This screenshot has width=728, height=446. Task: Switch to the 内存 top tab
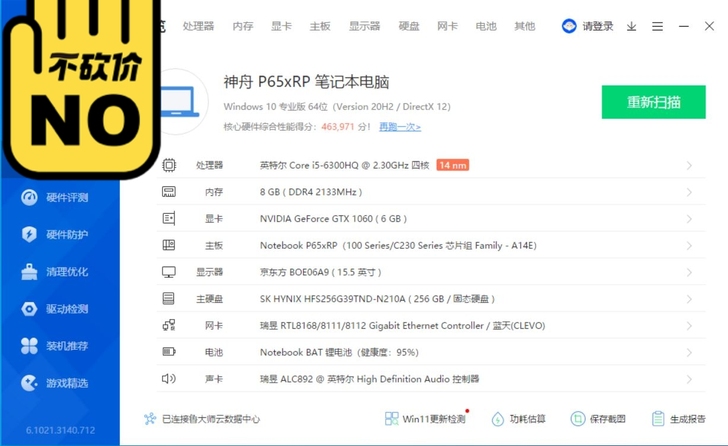[x=243, y=26]
